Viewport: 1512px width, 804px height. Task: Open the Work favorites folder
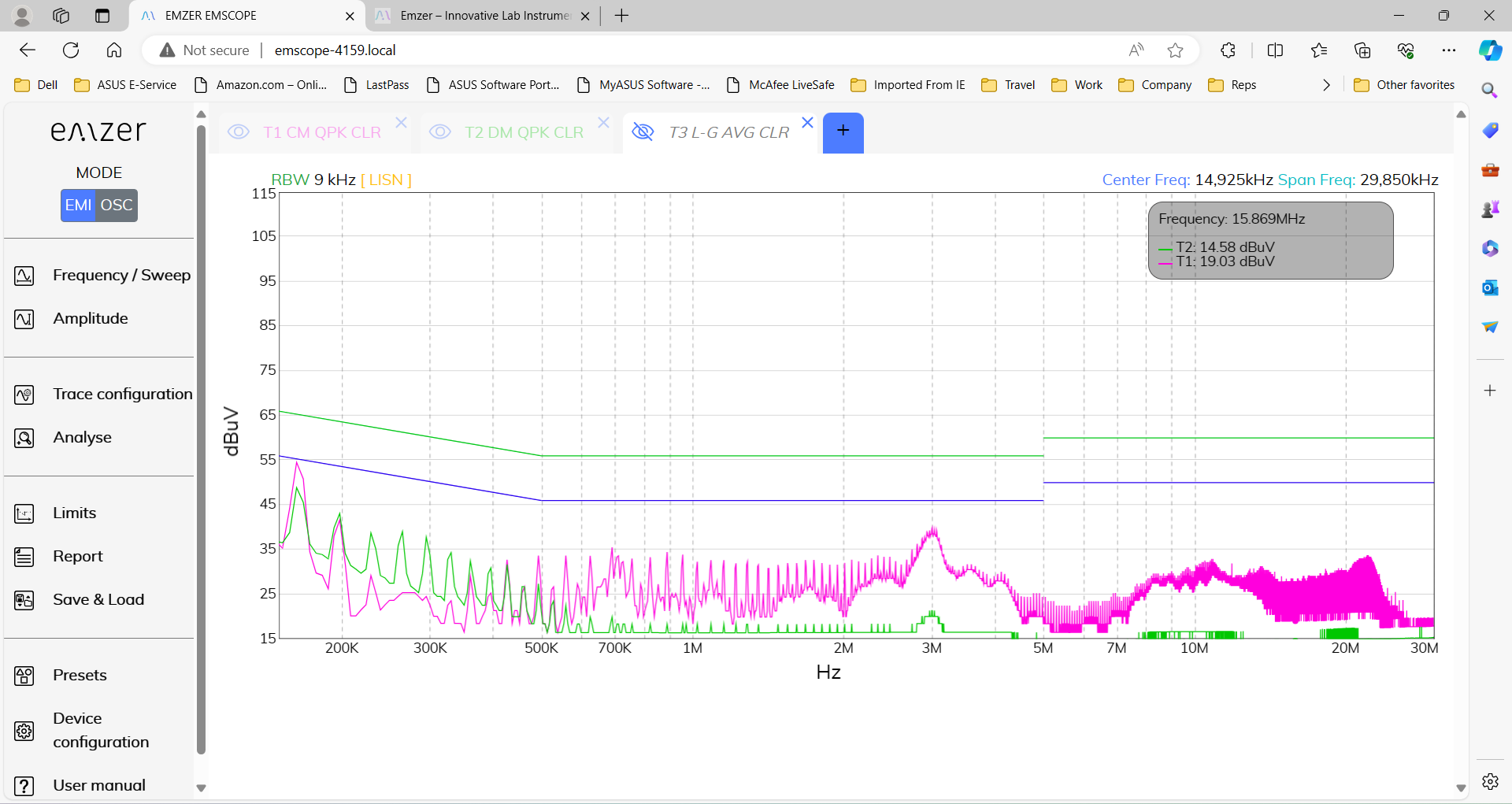click(x=1077, y=85)
